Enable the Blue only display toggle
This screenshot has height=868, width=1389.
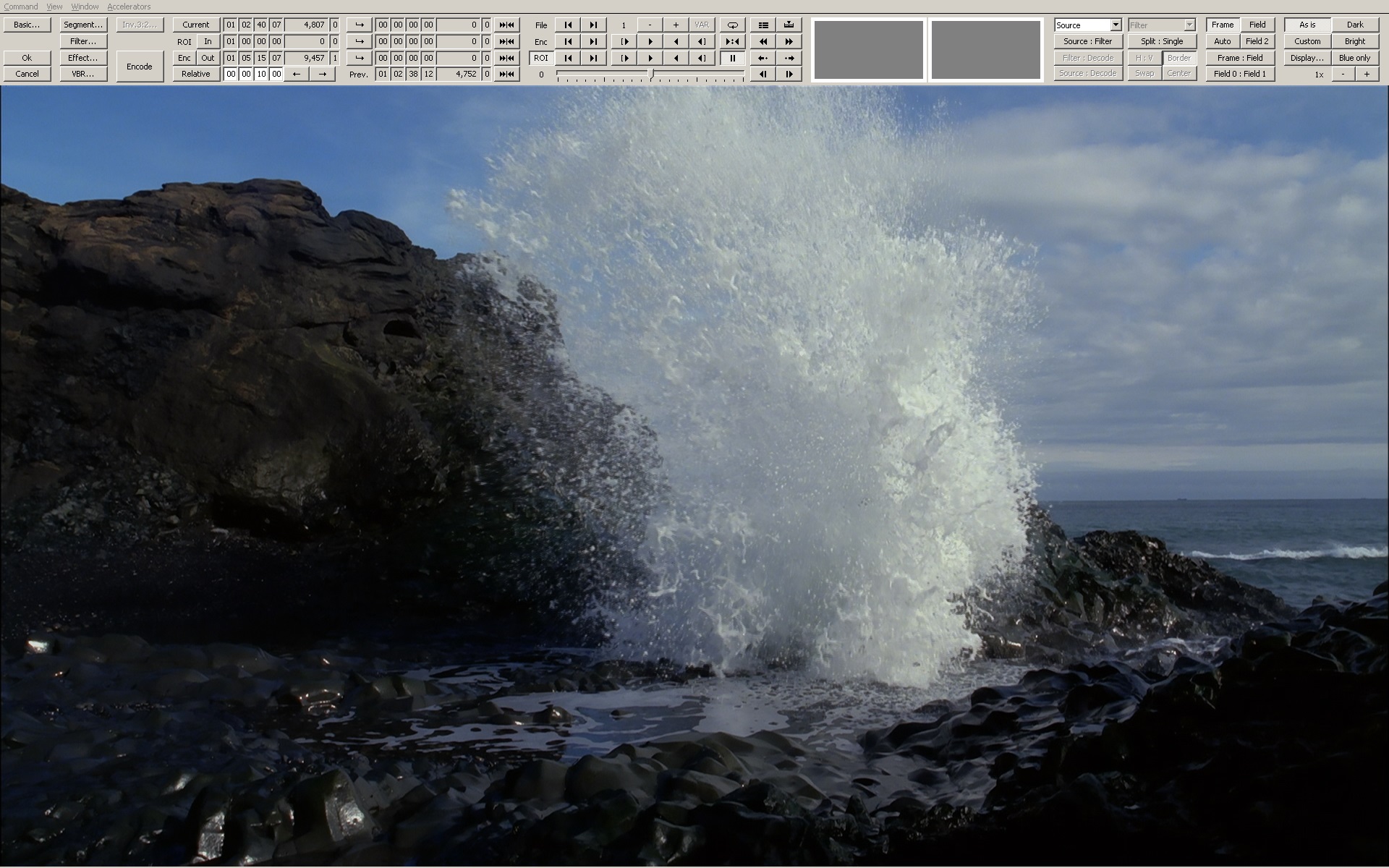pos(1354,58)
